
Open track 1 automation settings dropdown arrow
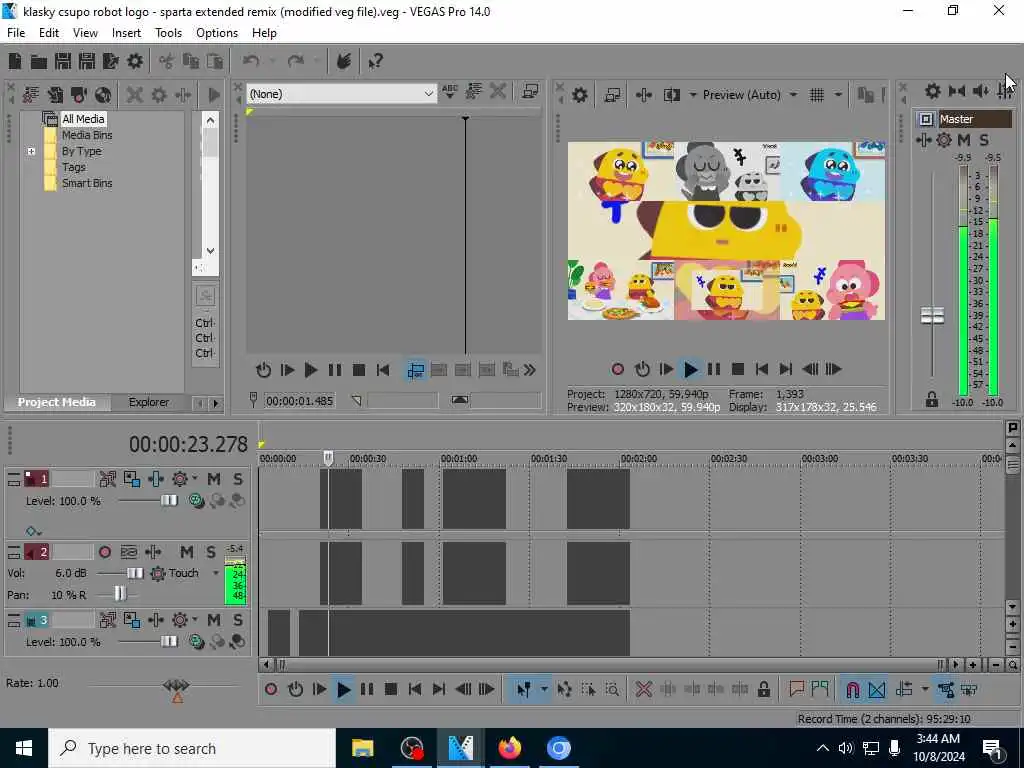click(x=195, y=479)
